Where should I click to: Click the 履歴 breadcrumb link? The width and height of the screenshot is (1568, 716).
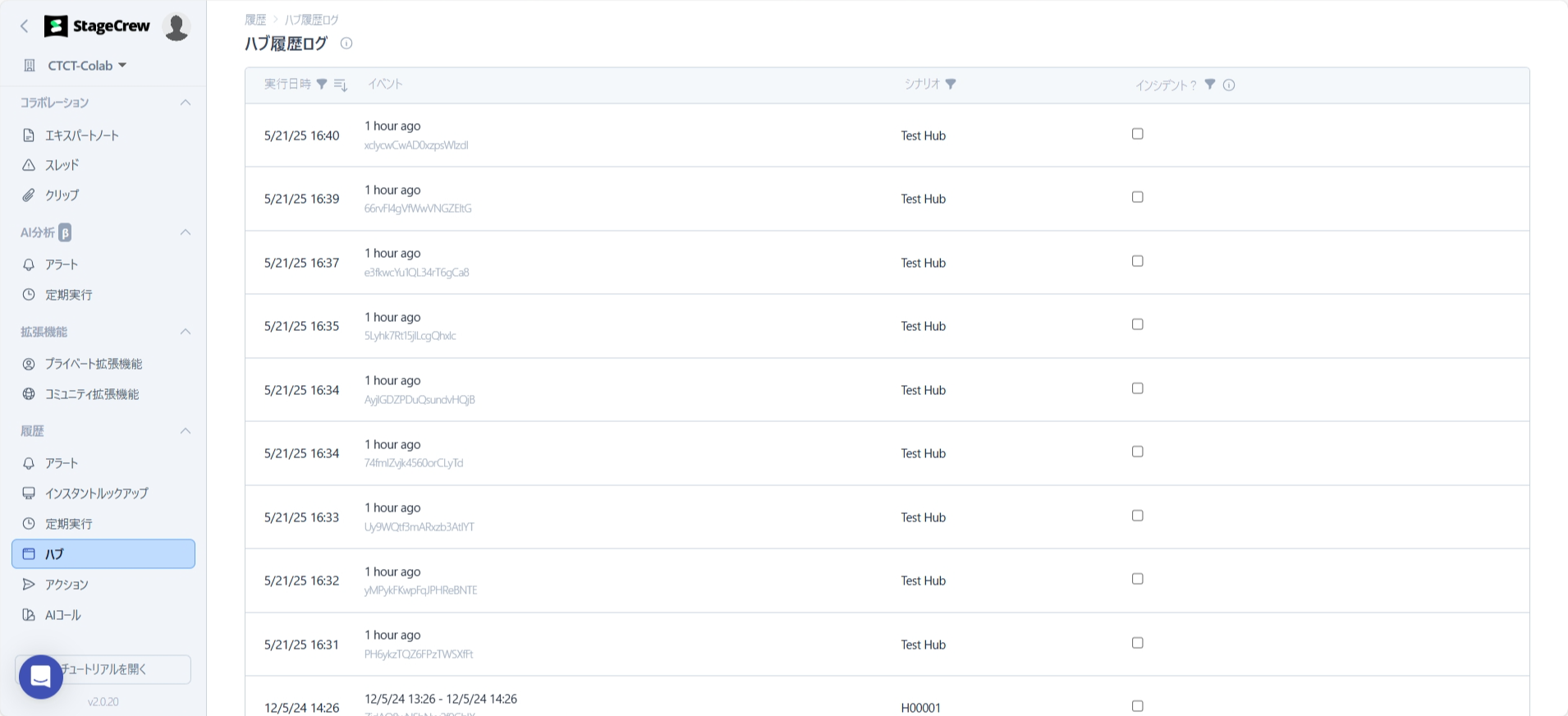(255, 20)
